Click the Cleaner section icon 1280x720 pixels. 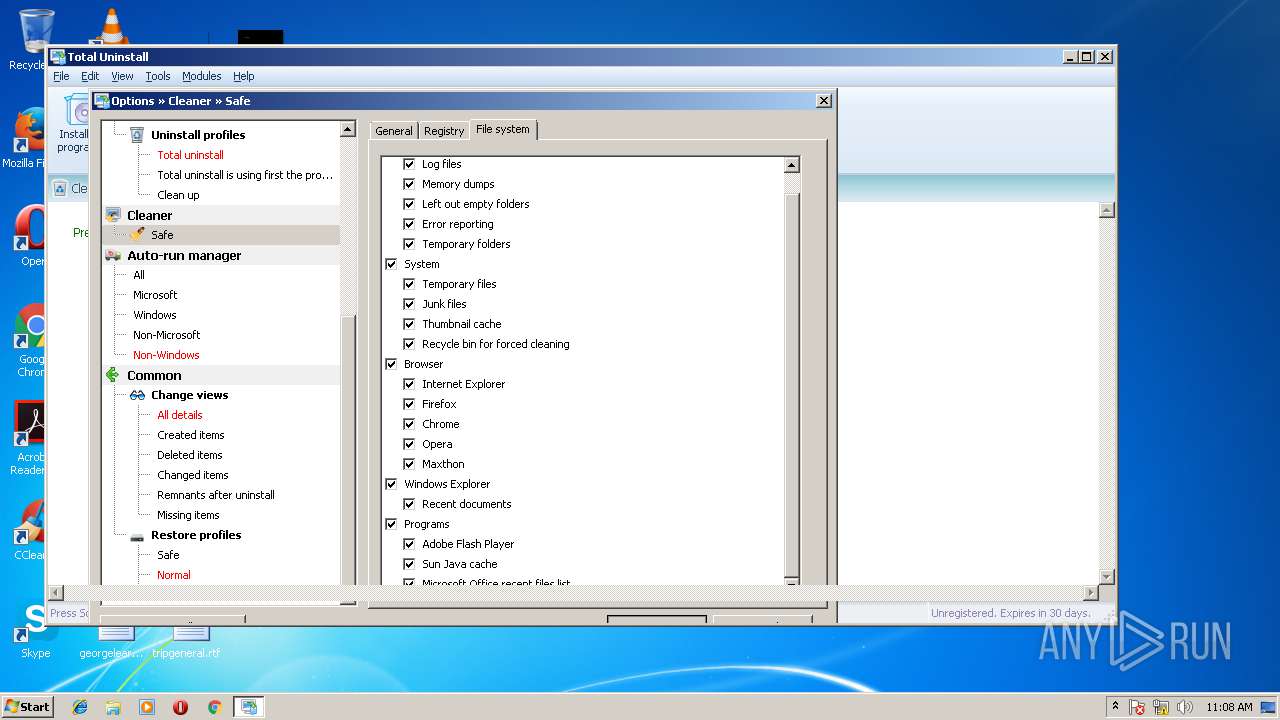(113, 215)
